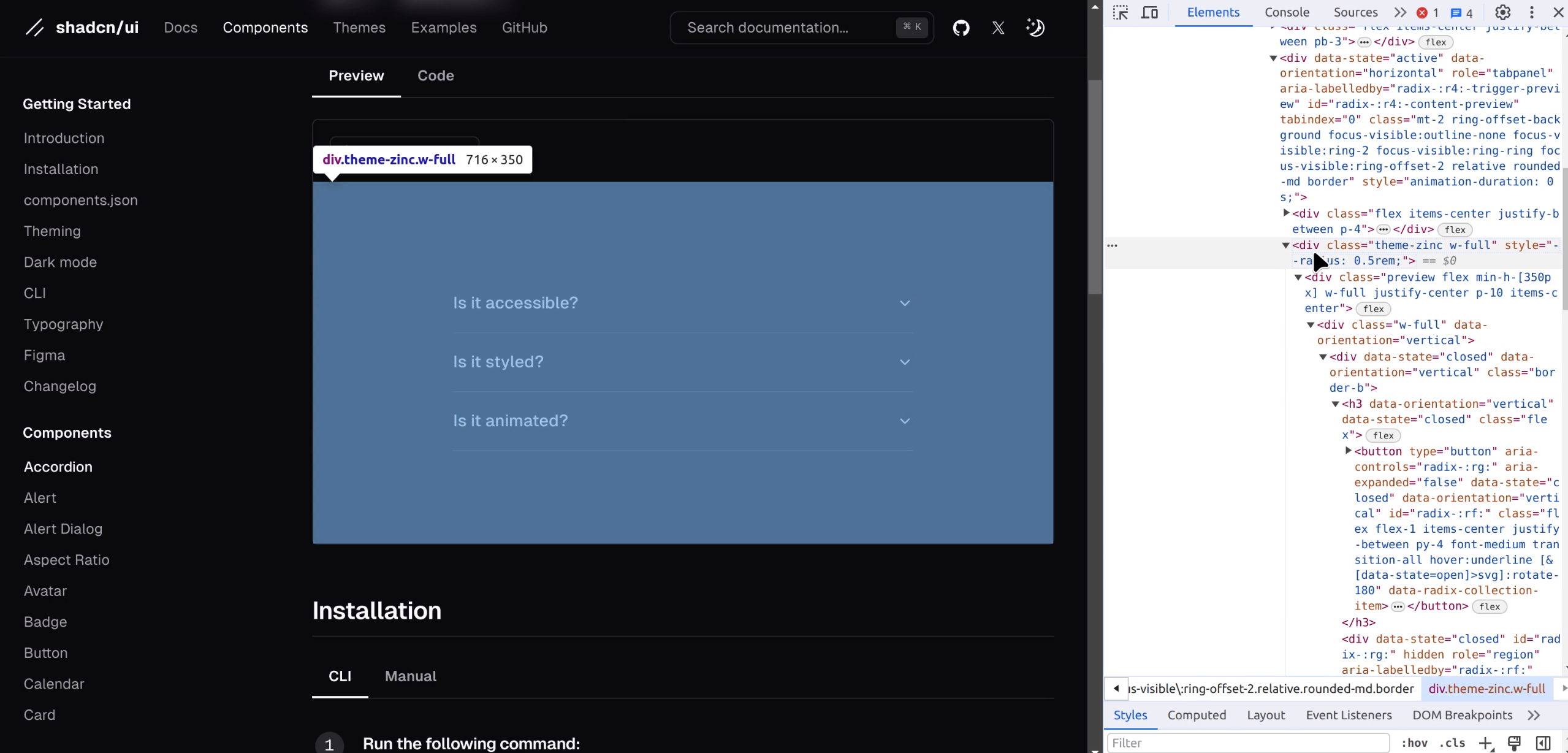Screen dimensions: 1568x753
Task: Toggle the :hov element state panel
Action: tap(1414, 743)
